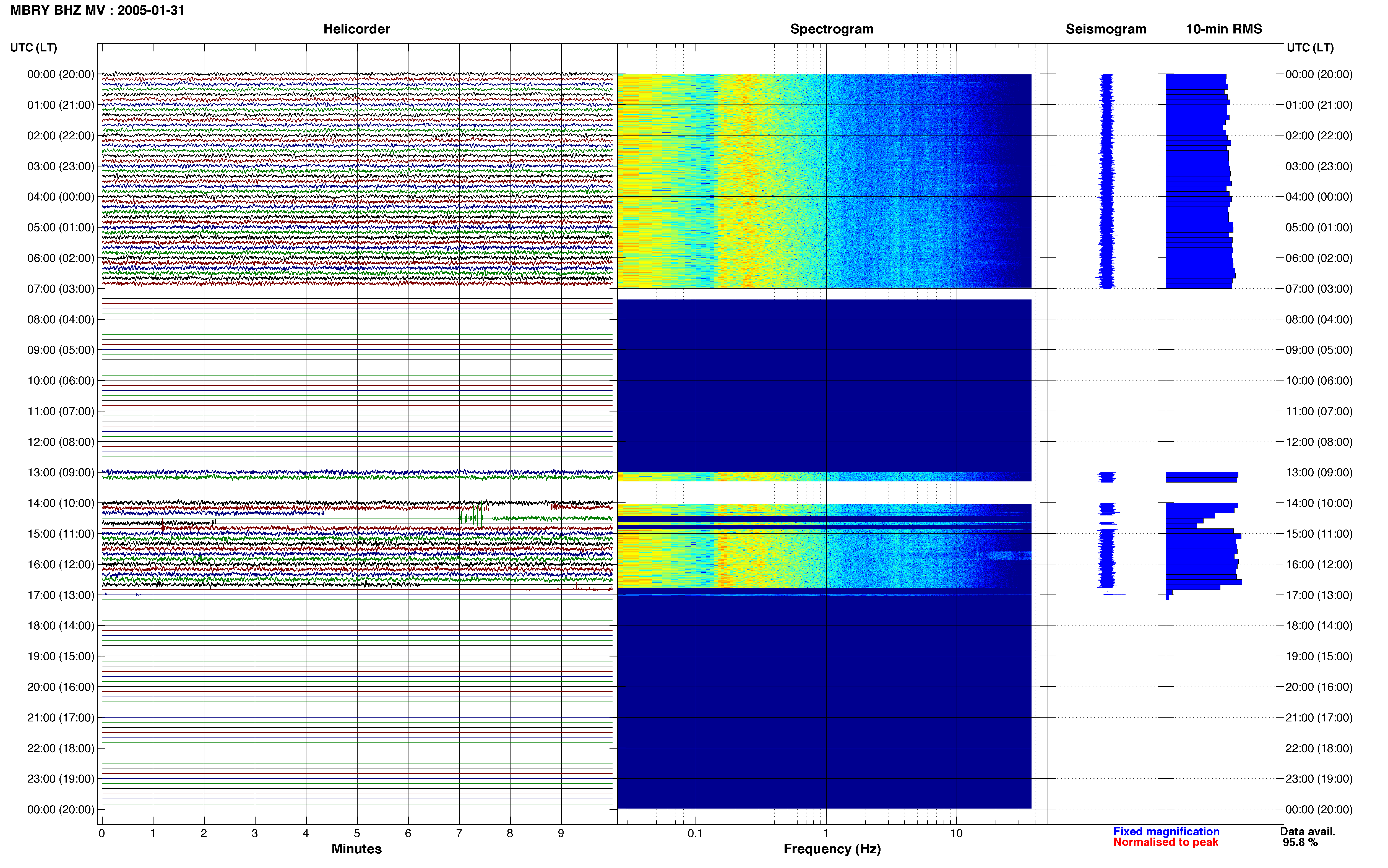Screen dimensions: 1388x868
Task: Click left time label '05:00 (01:00)'
Action: pyautogui.click(x=61, y=227)
